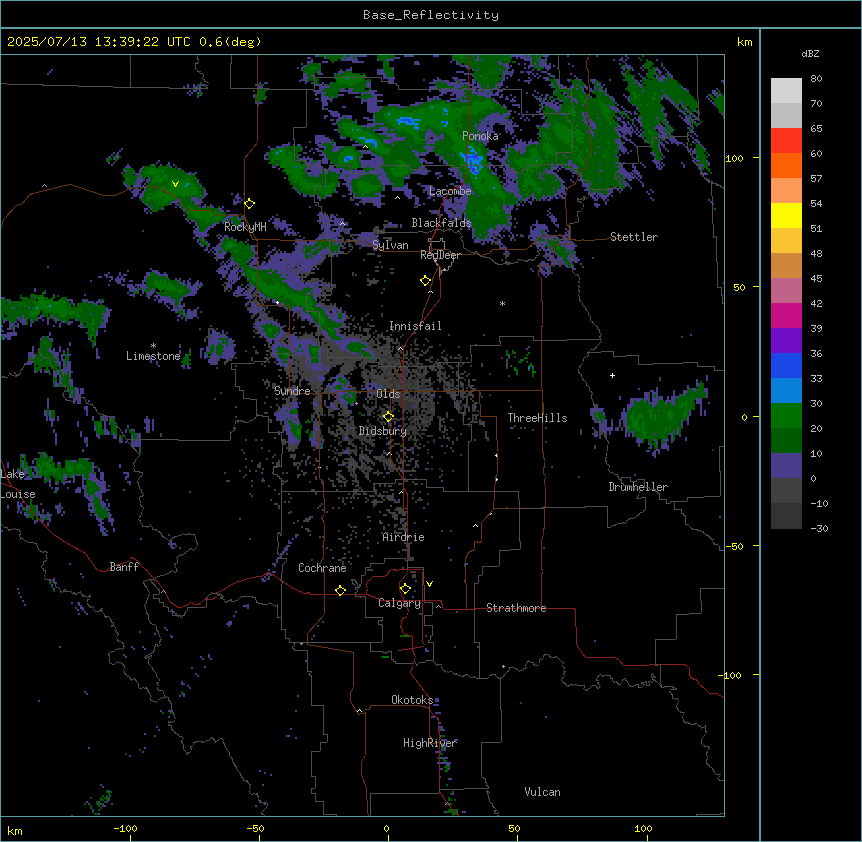Choose the green swatch below 30 dBZ
Viewport: 862px width, 842px height.
(x=786, y=416)
